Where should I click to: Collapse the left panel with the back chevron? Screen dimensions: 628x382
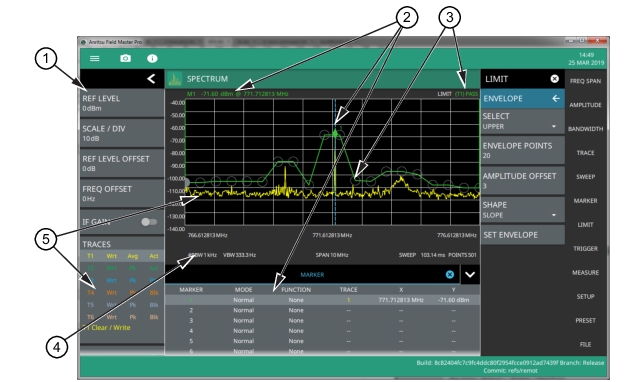(151, 78)
